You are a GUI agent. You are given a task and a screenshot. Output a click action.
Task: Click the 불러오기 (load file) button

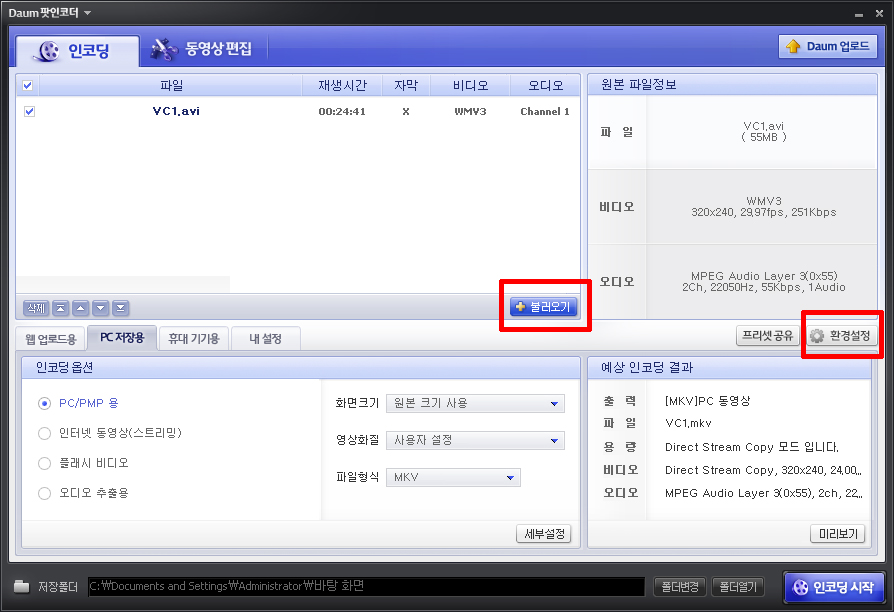pyautogui.click(x=543, y=307)
